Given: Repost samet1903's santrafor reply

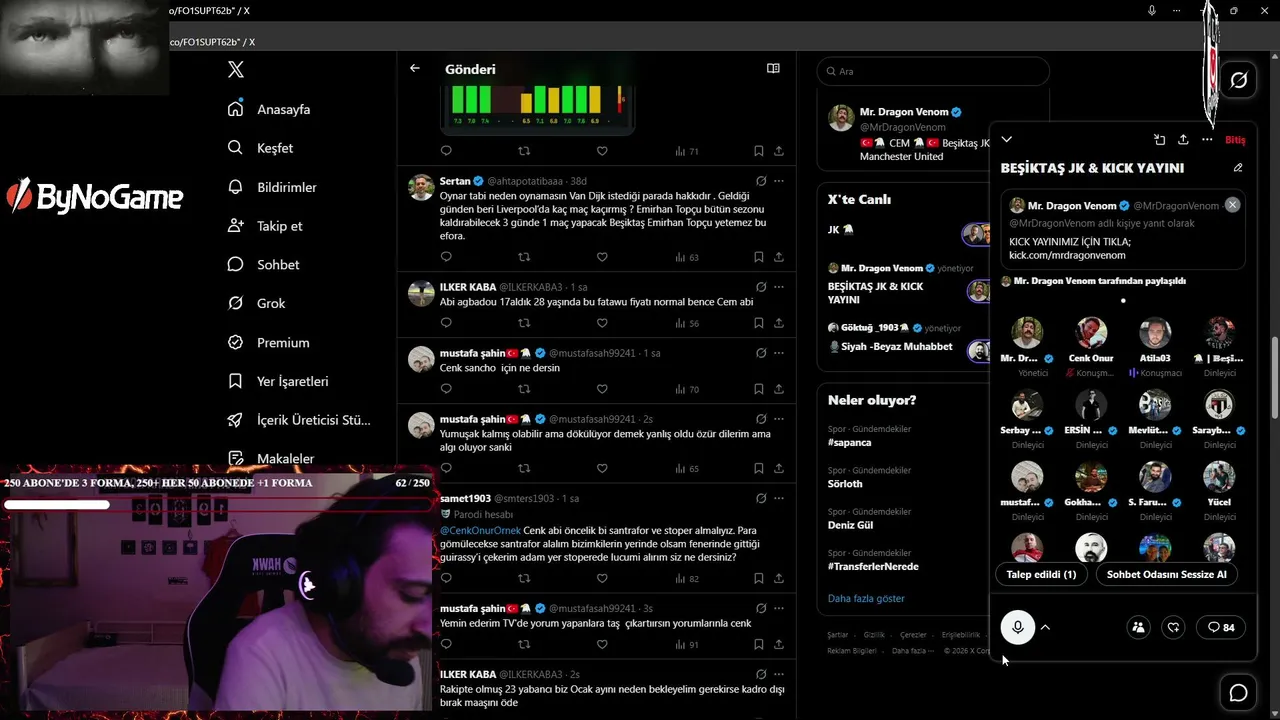Looking at the screenshot, I should (524, 578).
